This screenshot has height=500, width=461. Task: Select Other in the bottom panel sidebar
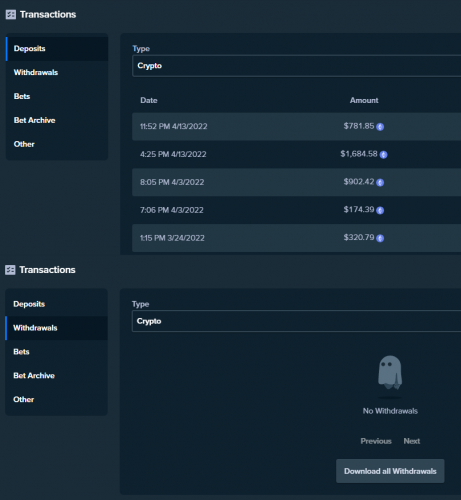57,400
